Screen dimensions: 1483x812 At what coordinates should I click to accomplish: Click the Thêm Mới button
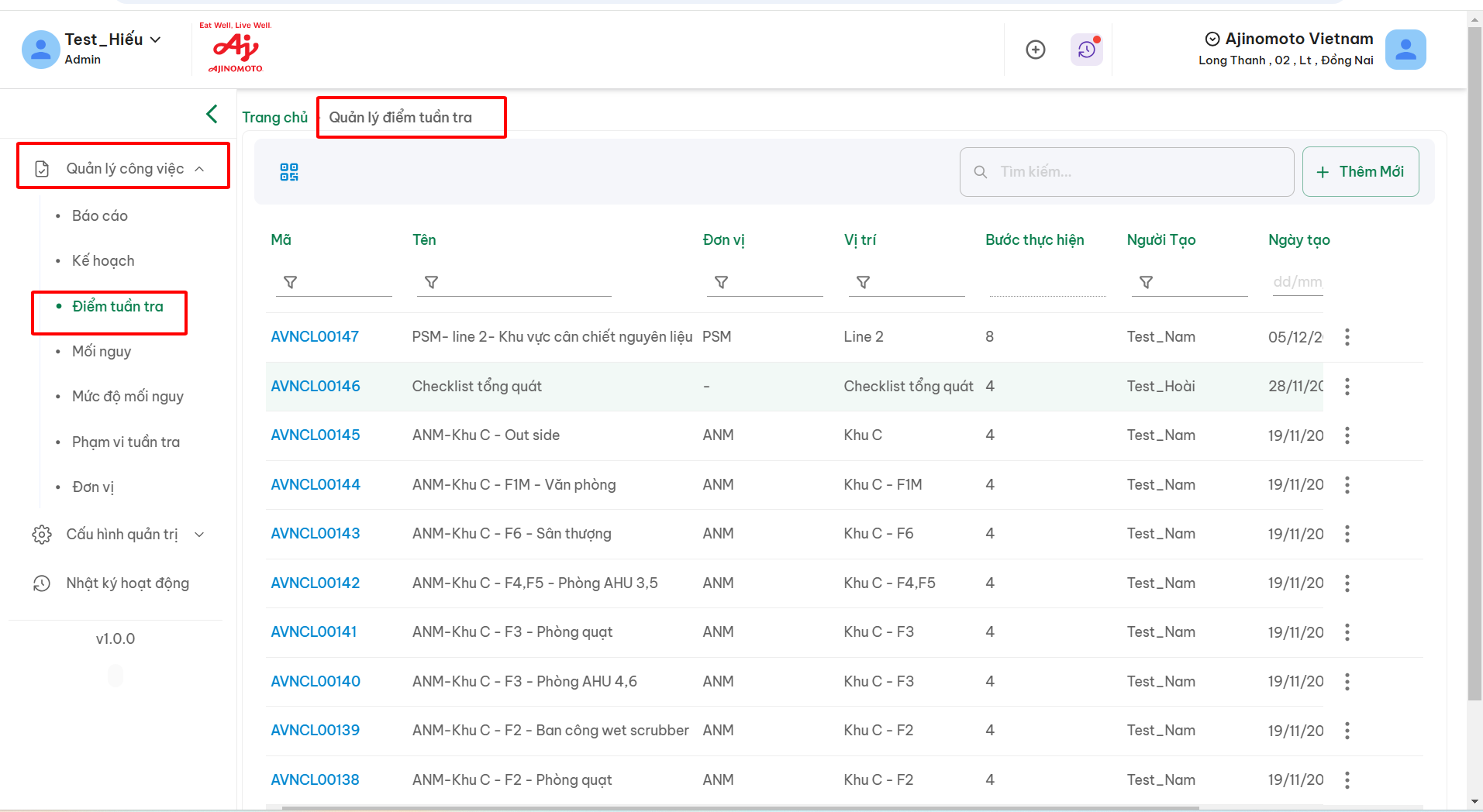(x=1361, y=172)
